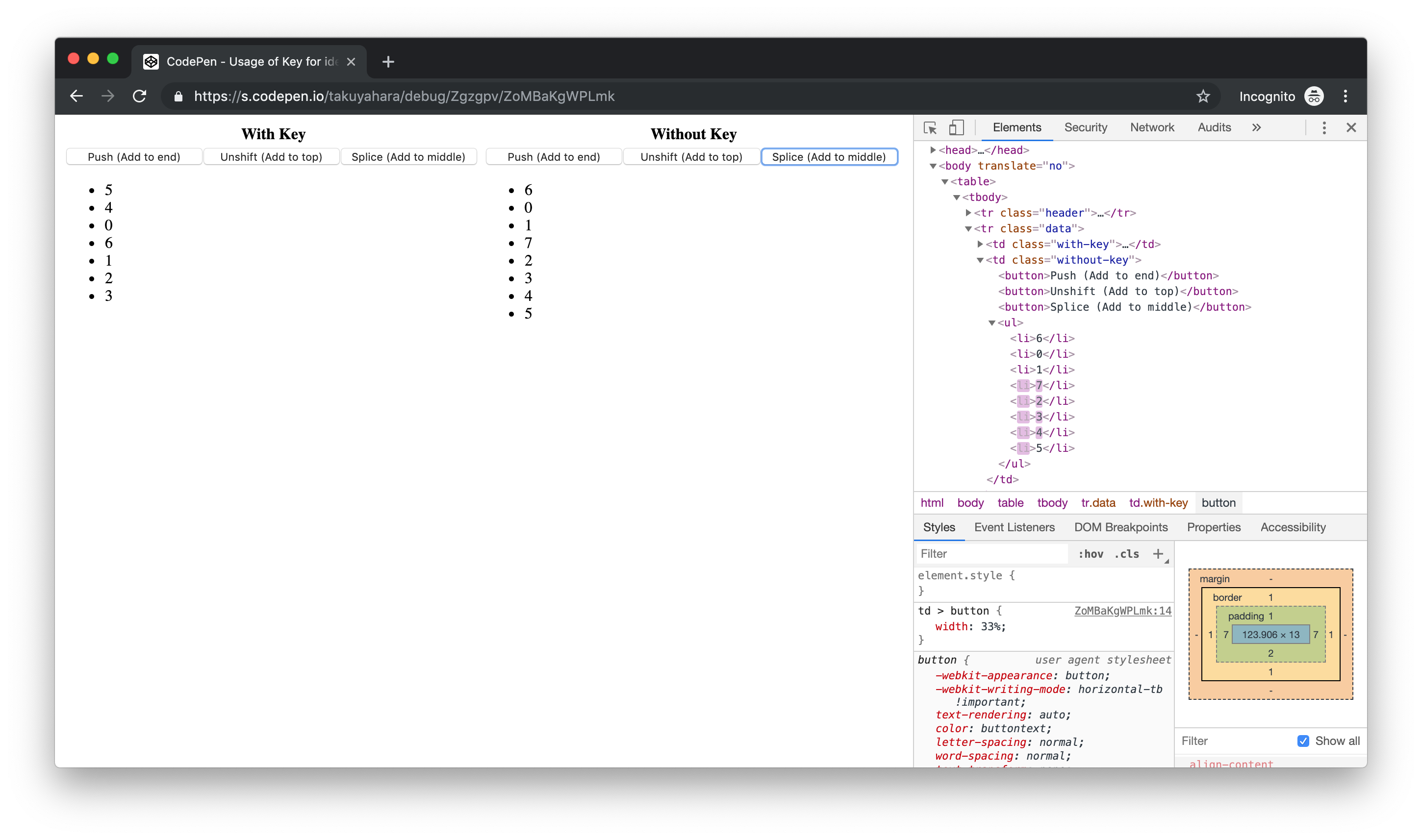The image size is (1422, 840).
Task: Click the styles Filter input field
Action: click(991, 553)
